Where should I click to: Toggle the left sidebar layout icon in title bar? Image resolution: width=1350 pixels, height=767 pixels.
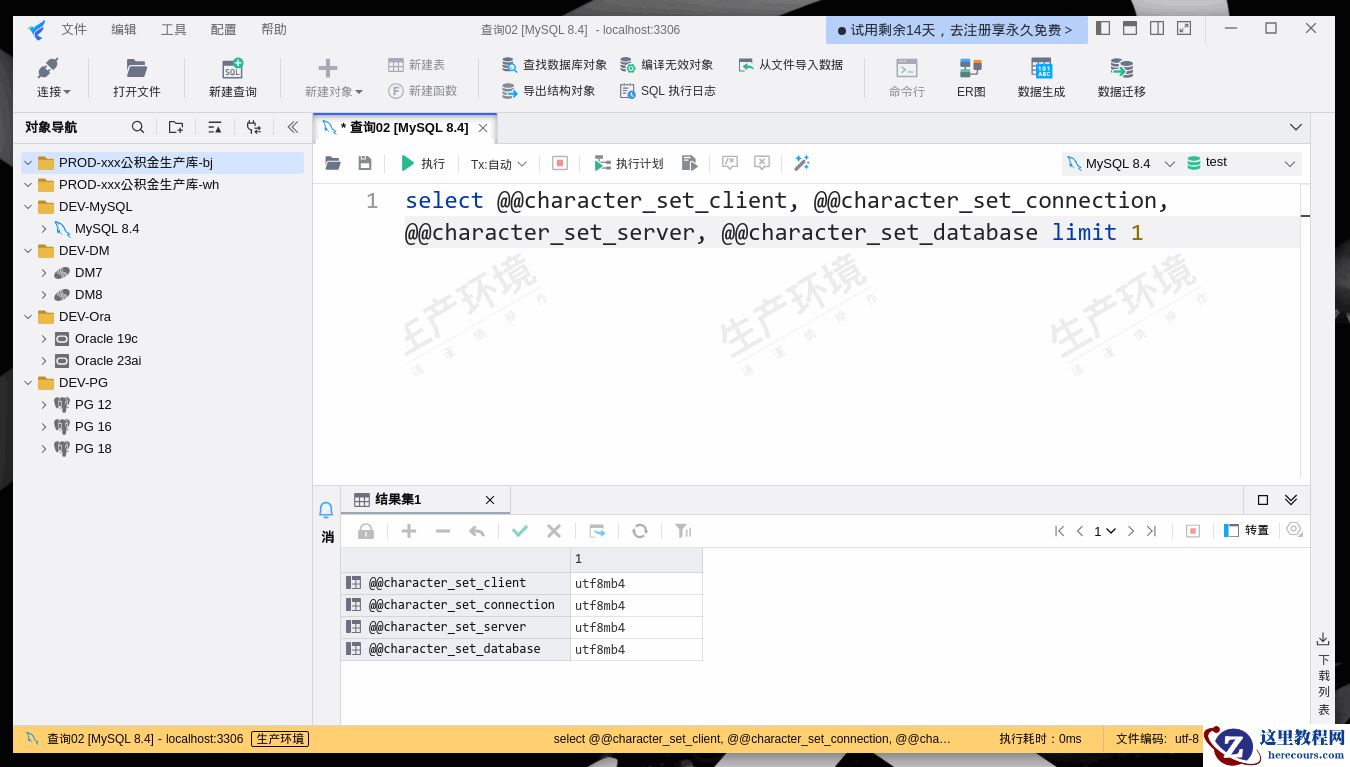pos(1103,29)
